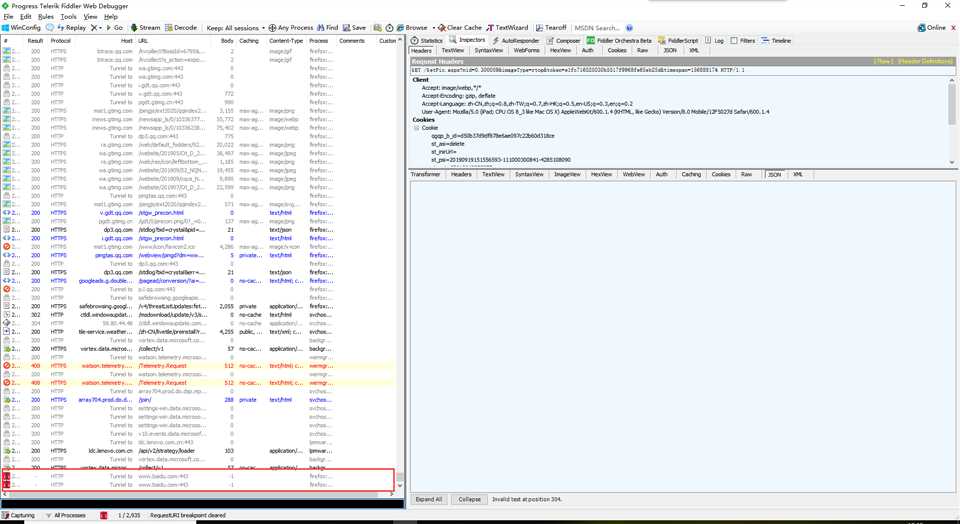Sort sessions by Result column header
Screen dimensions: 960x524
point(36,41)
